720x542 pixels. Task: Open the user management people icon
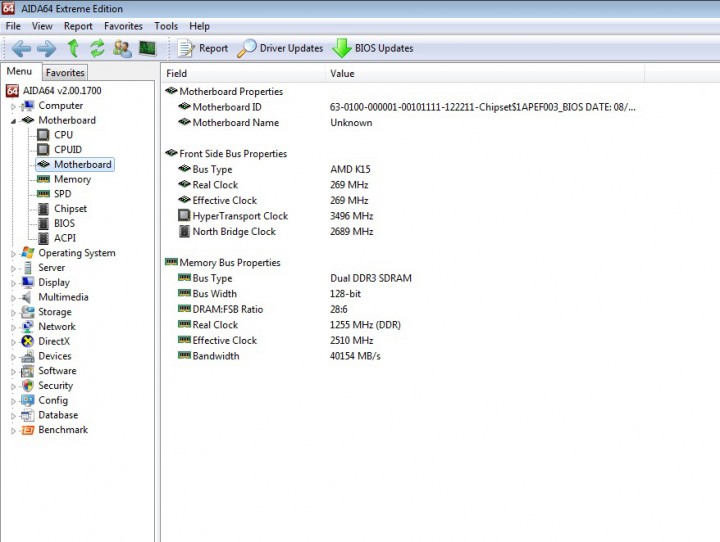click(122, 48)
